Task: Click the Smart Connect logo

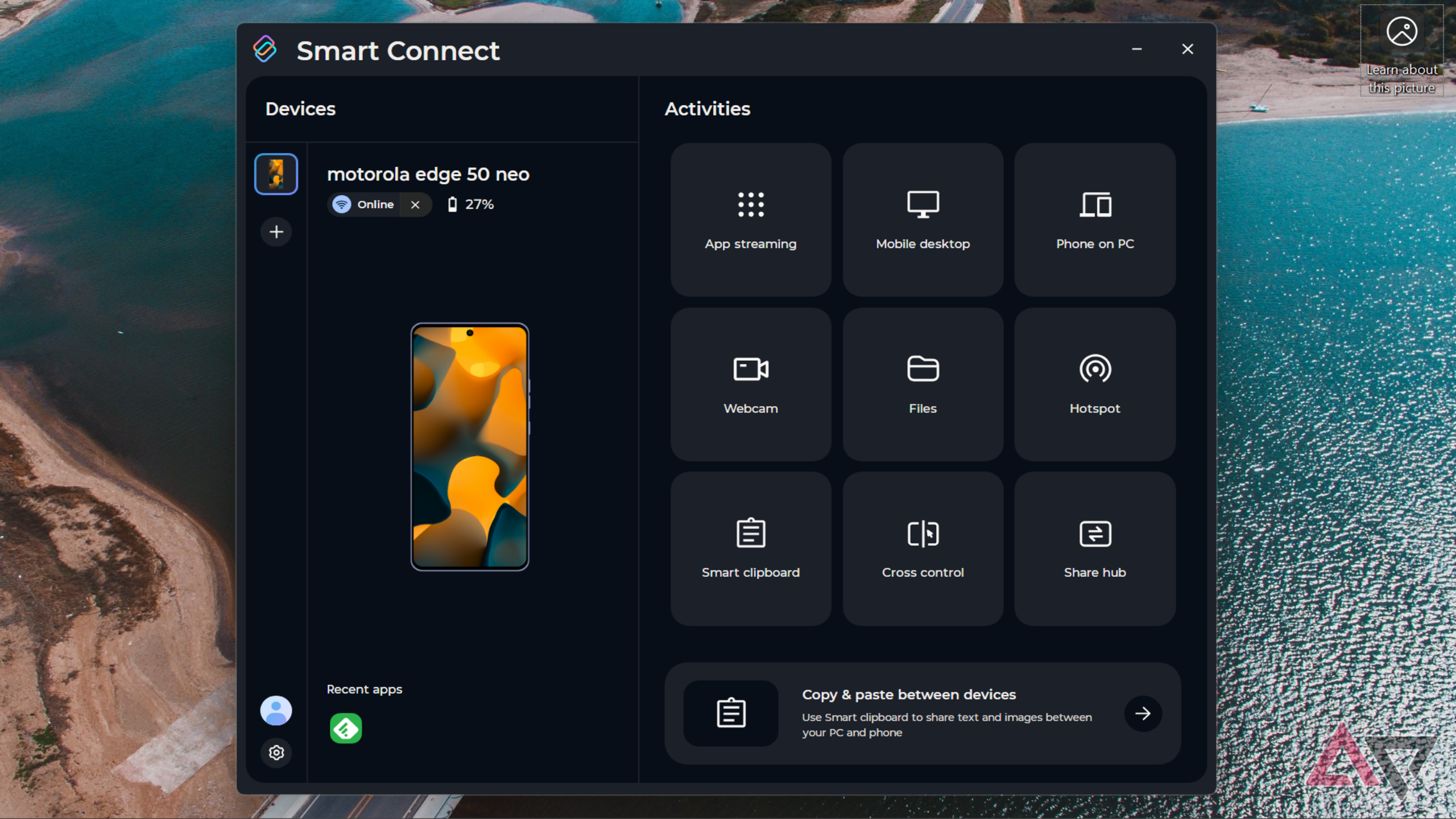Action: tap(265, 49)
